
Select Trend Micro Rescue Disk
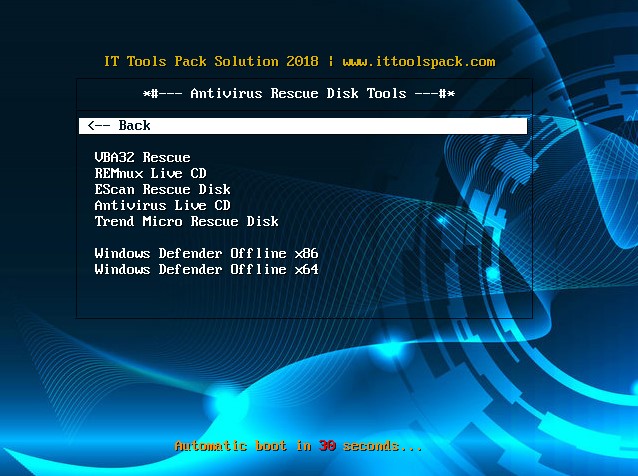click(186, 221)
